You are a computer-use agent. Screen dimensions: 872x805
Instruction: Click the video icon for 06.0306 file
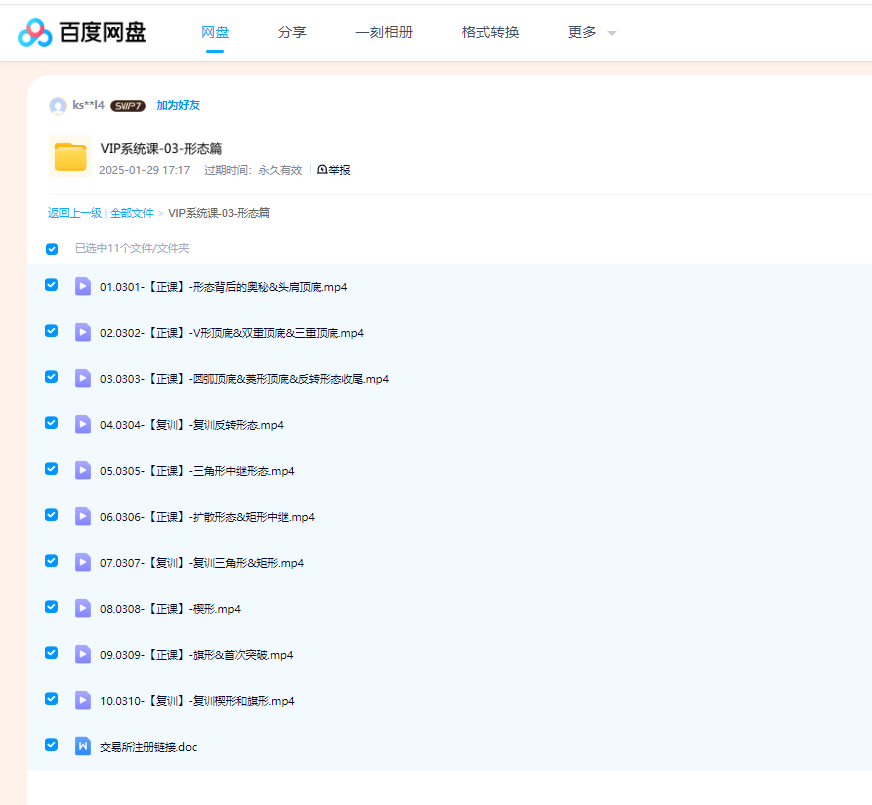(x=83, y=516)
